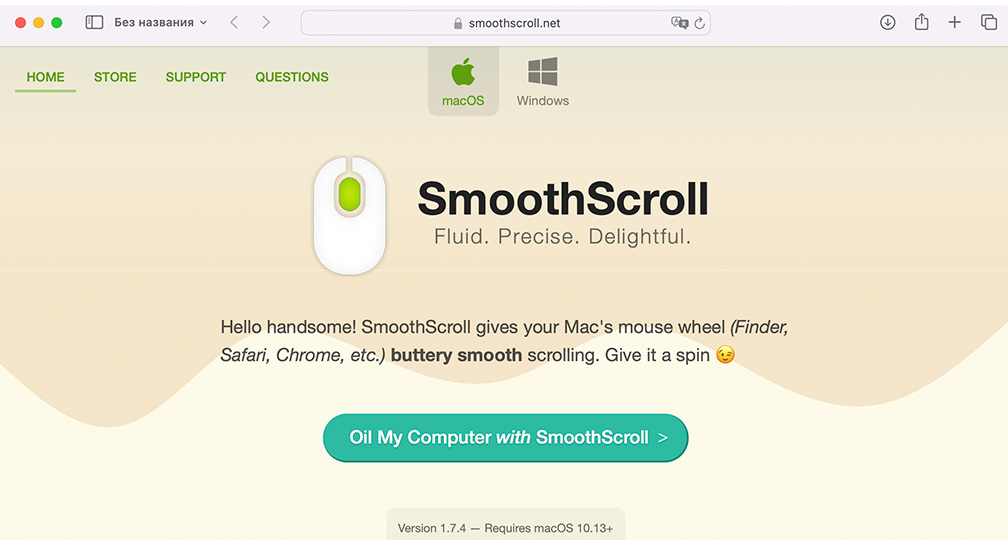Open the SUPPORT page link
Image resolution: width=1008 pixels, height=540 pixels.
click(196, 77)
